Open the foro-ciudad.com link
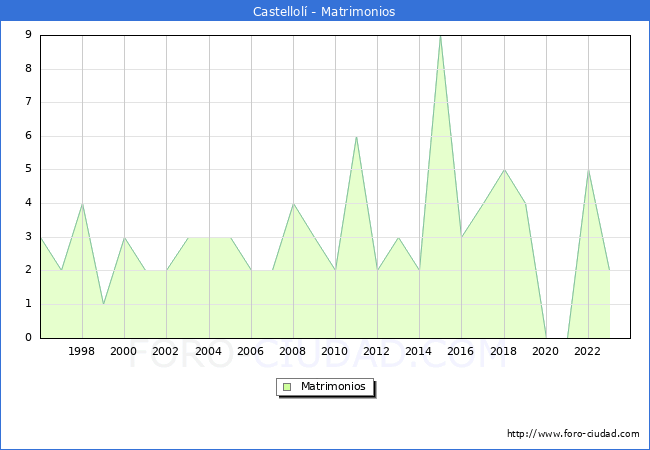 [x=573, y=434]
